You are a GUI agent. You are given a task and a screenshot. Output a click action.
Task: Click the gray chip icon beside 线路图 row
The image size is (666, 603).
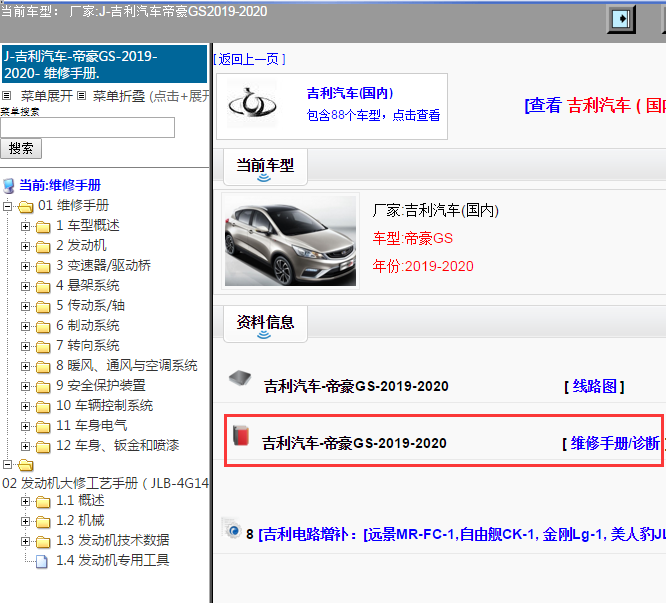click(x=240, y=377)
